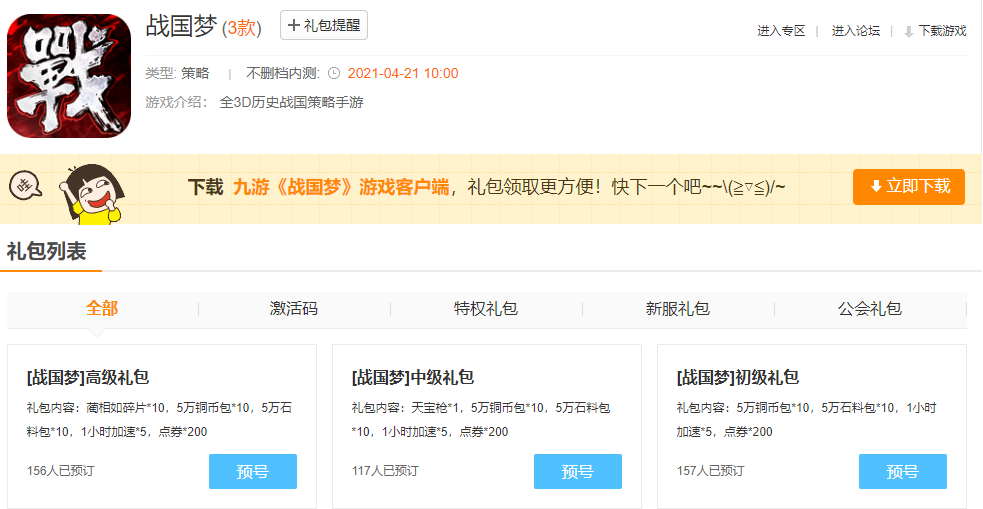Click the 立即下载 orange button
Viewport: 983px width, 509px height.
[908, 187]
